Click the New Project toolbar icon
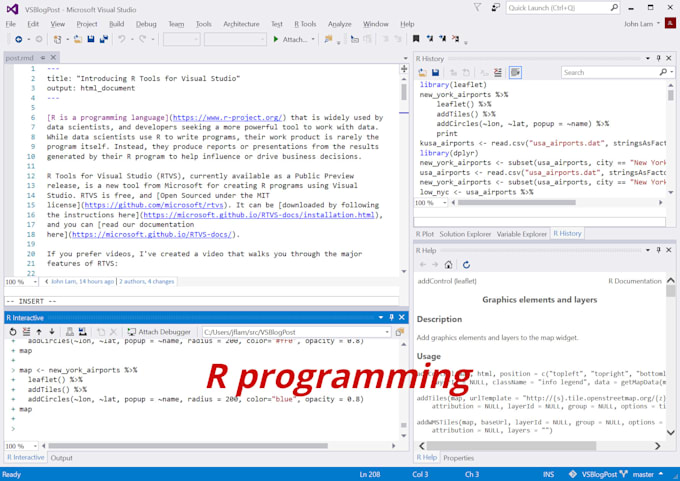Image resolution: width=680 pixels, height=481 pixels. click(57, 39)
